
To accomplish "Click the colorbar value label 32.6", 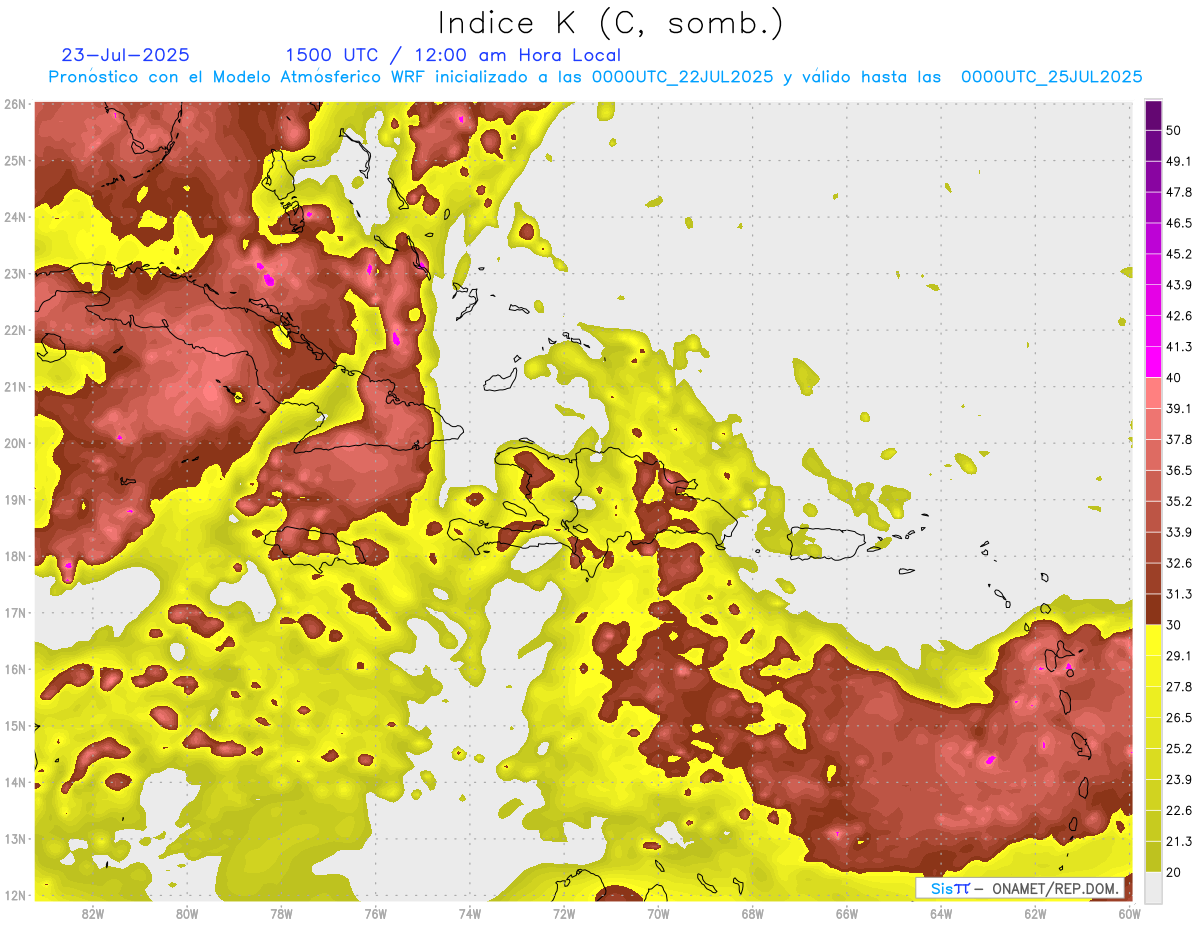I will [1179, 563].
